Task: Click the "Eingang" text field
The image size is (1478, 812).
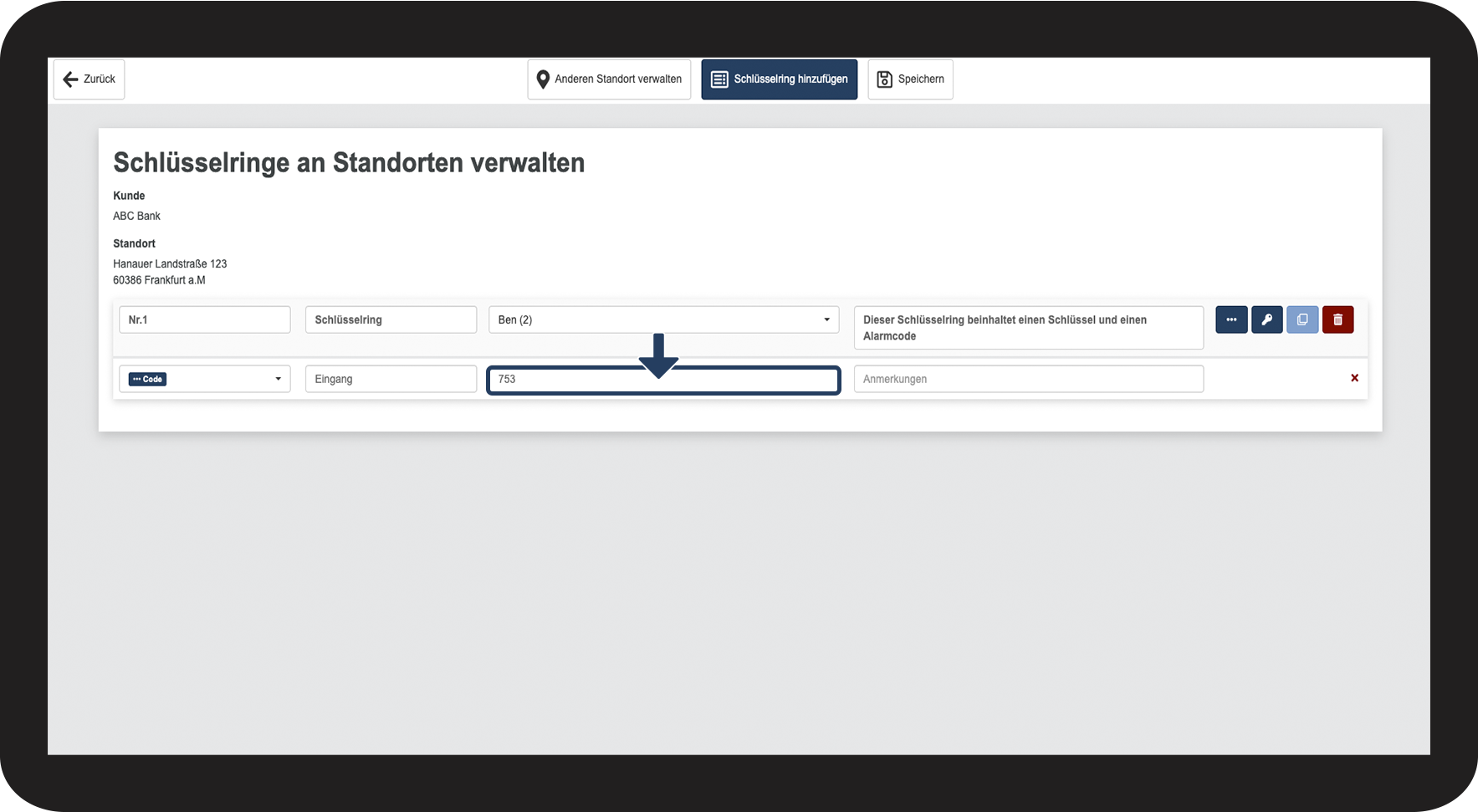Action: [391, 379]
